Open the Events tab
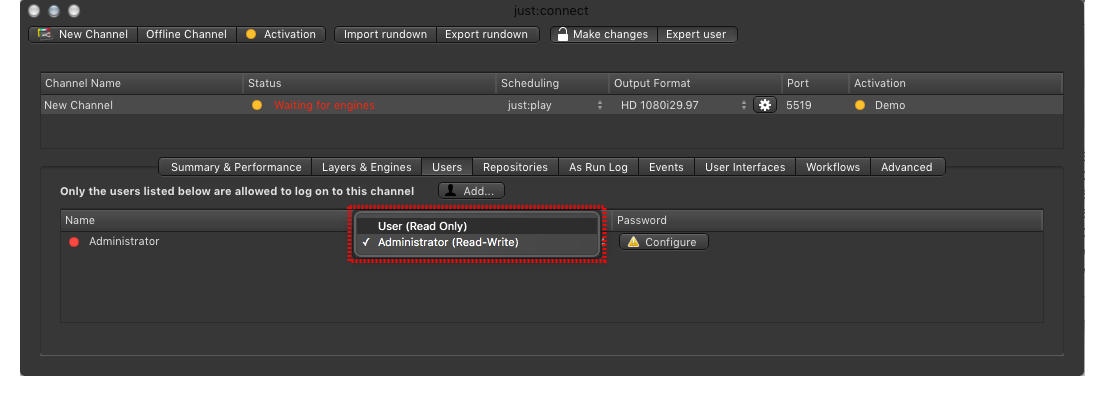Image resolution: width=1105 pixels, height=396 pixels. point(666,167)
